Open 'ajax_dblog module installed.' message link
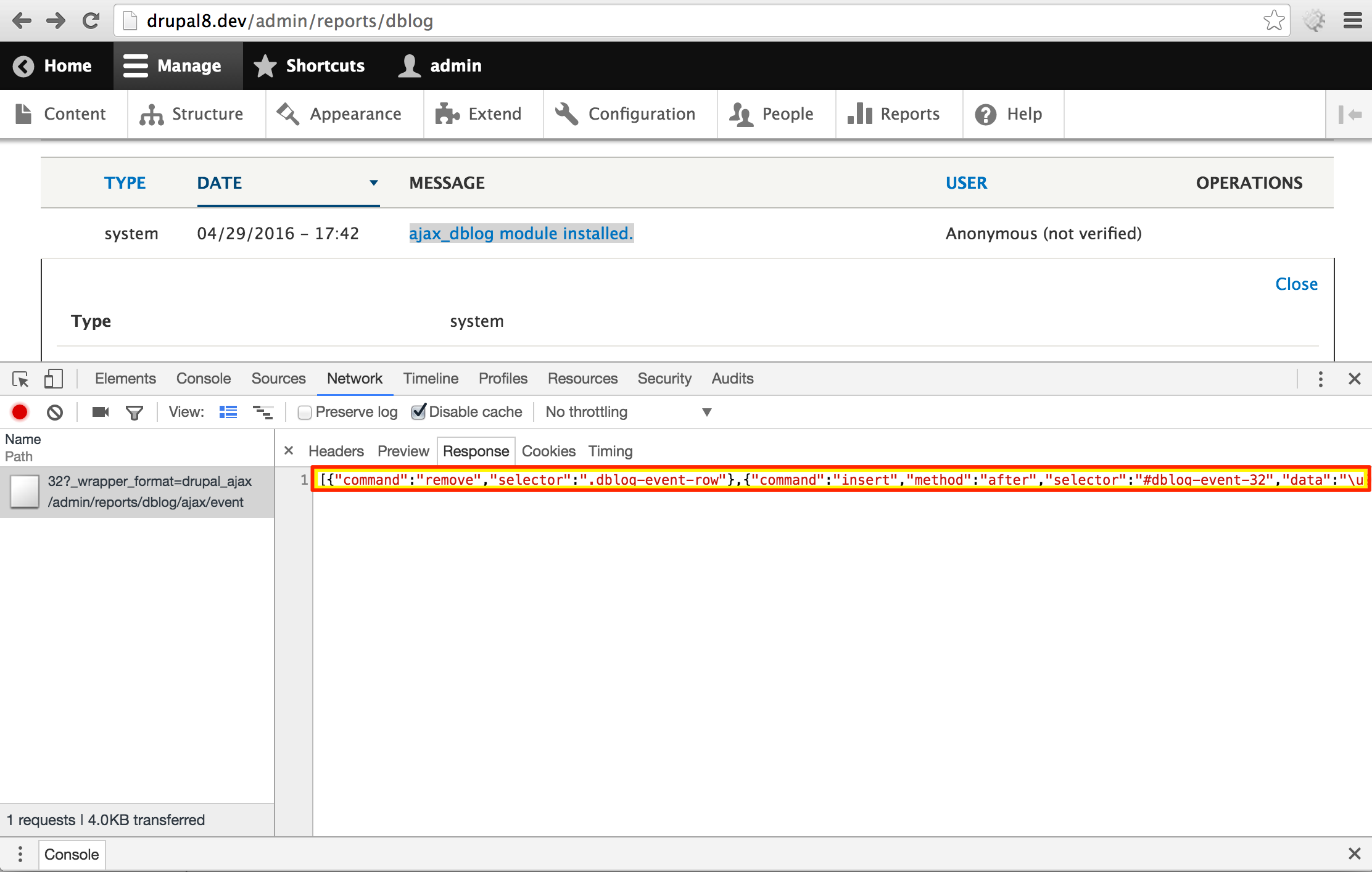This screenshot has height=872, width=1372. point(521,233)
